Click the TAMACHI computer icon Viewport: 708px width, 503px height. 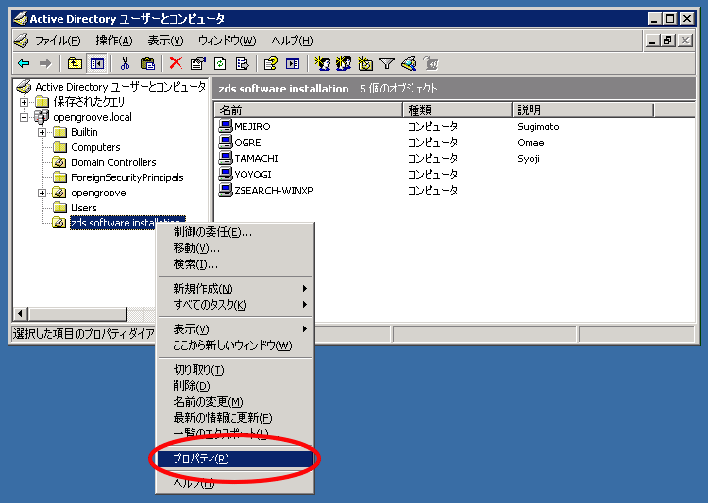(x=225, y=158)
